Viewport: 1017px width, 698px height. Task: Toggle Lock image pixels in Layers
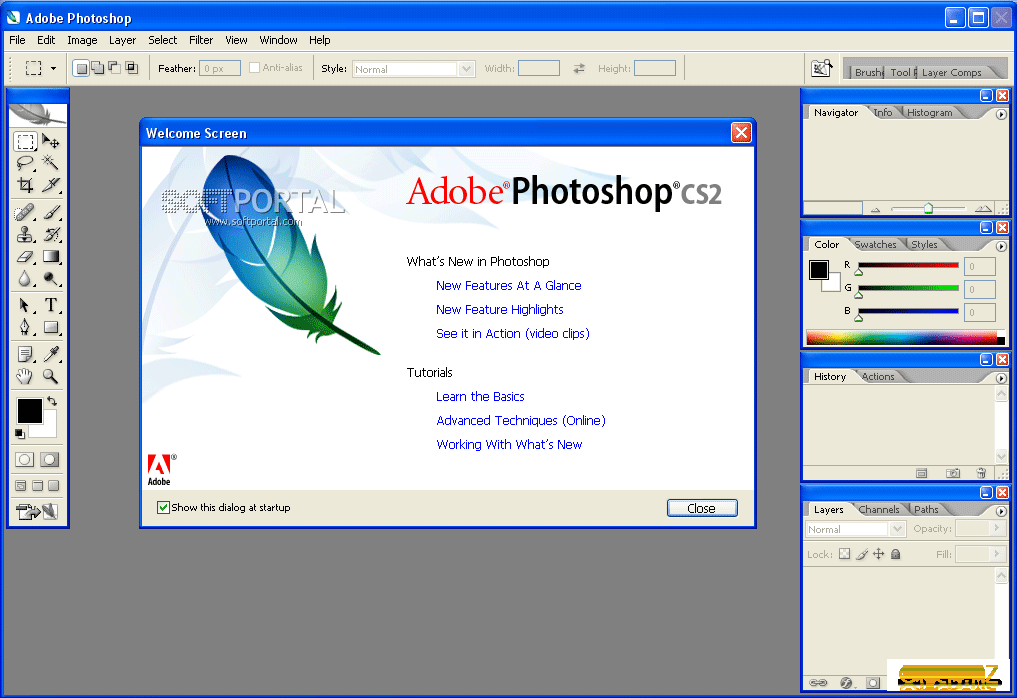pos(862,554)
